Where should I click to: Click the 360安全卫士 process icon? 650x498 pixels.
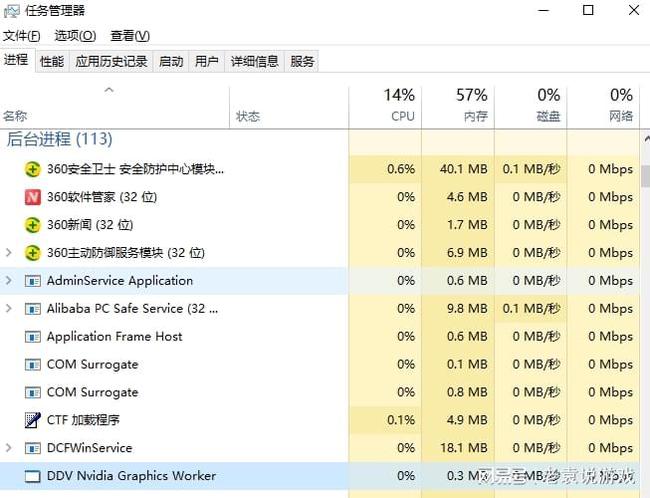point(32,169)
